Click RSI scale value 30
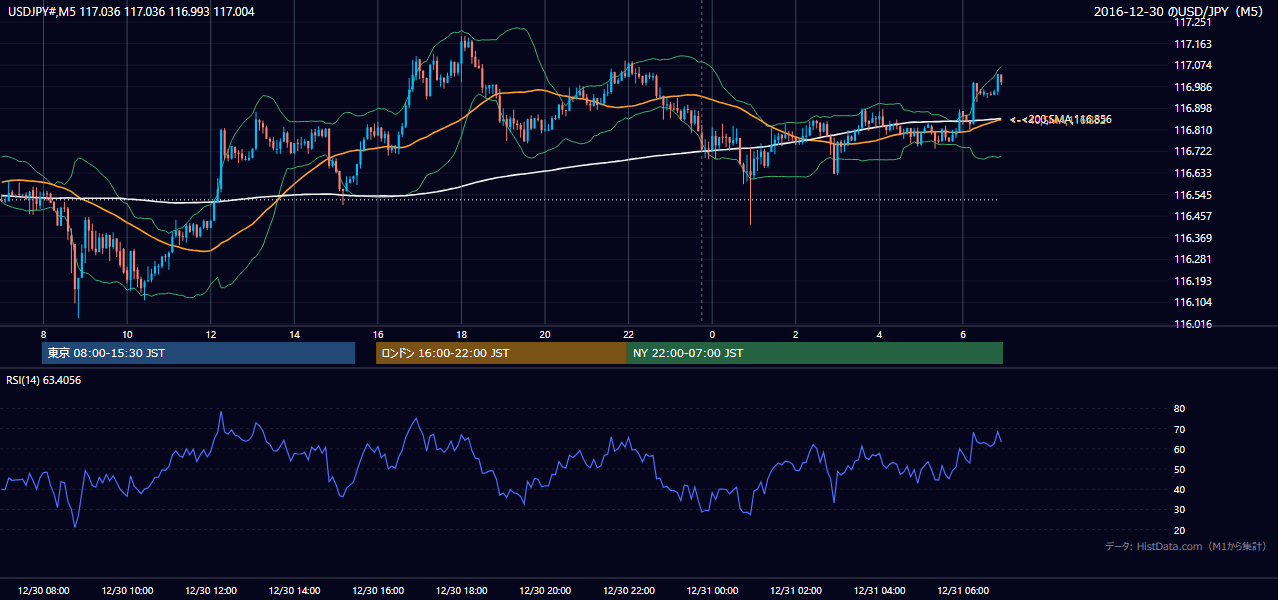The height and width of the screenshot is (600, 1278). pyautogui.click(x=1180, y=510)
